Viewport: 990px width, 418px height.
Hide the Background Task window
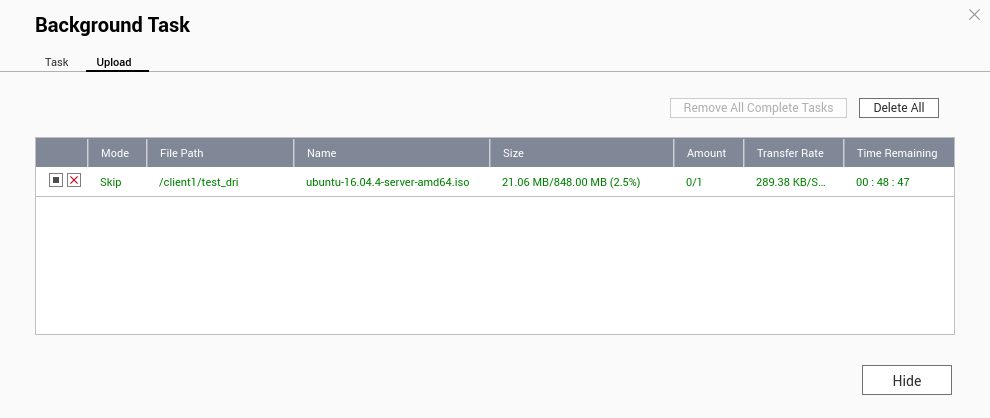(x=906, y=381)
